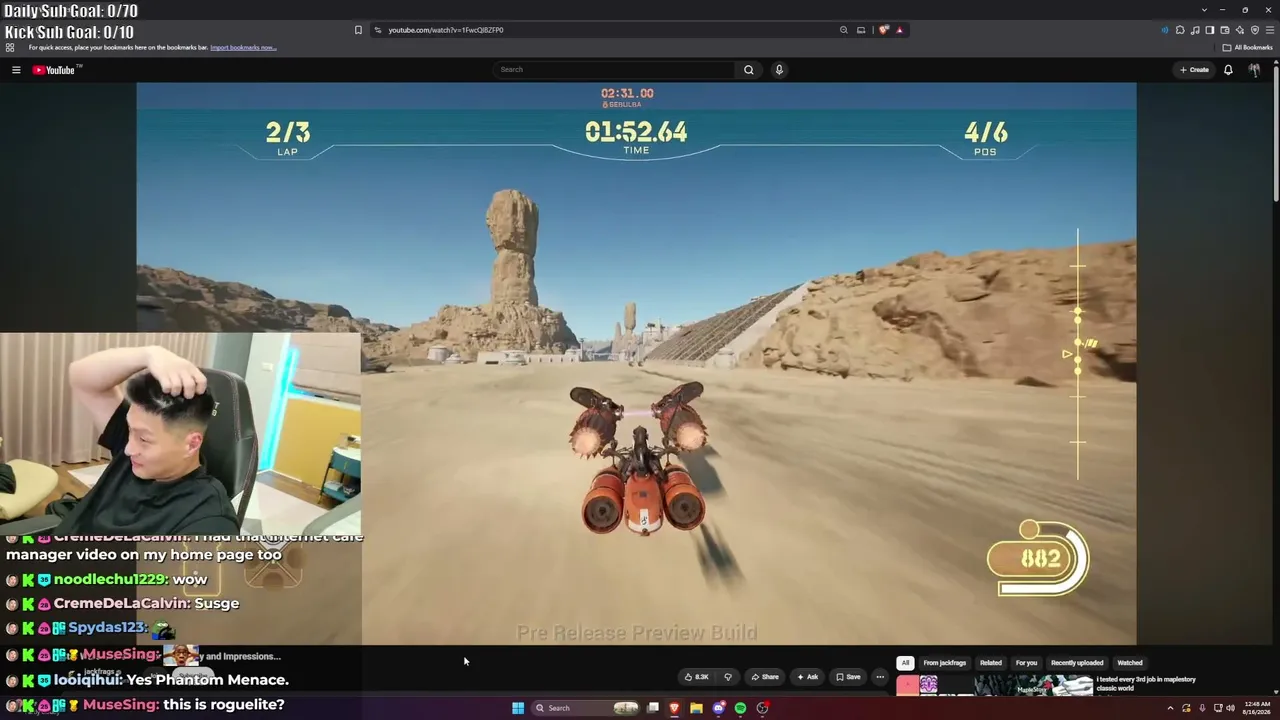Select the Related filter chip

(991, 663)
